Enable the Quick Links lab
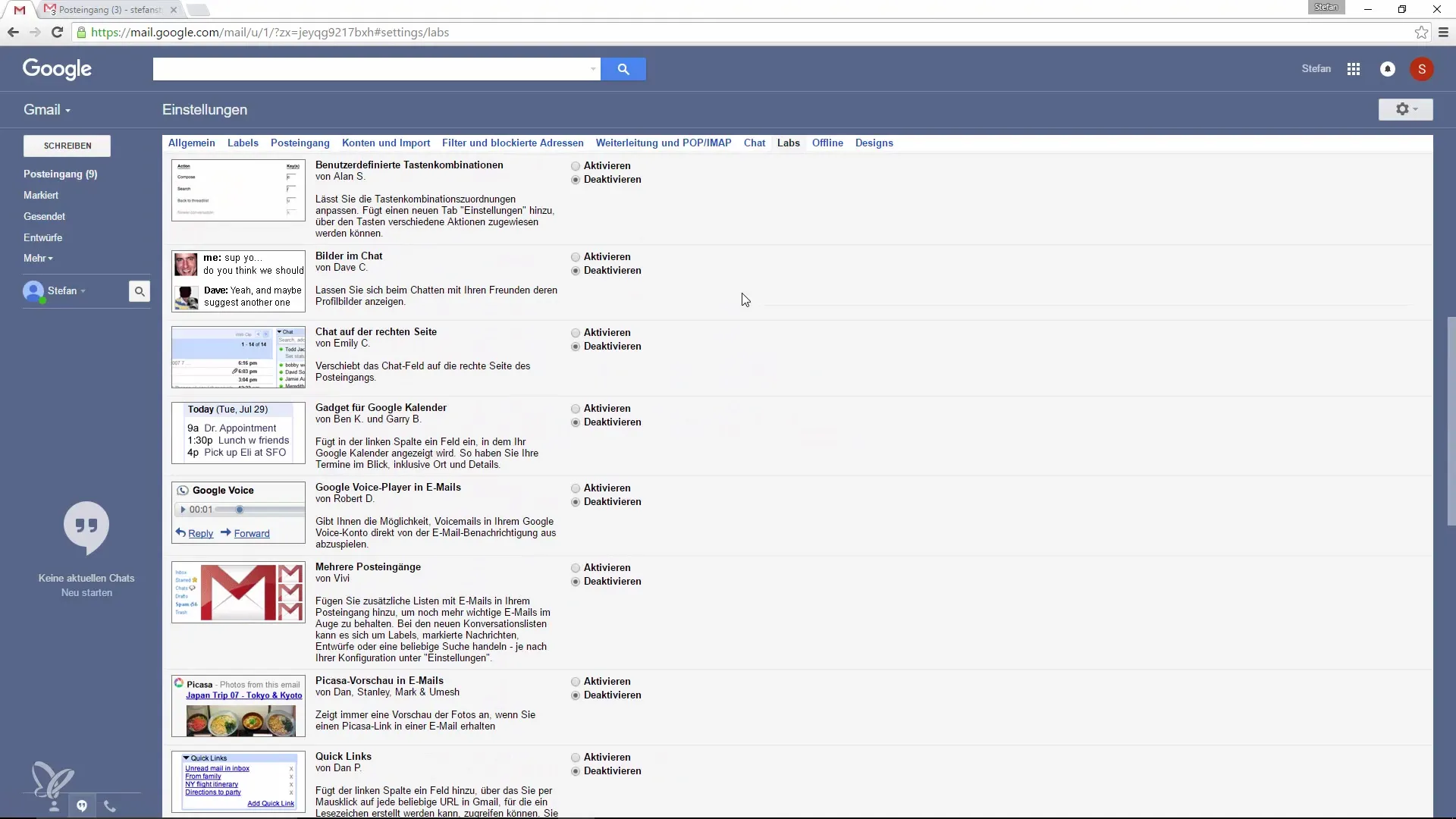Image resolution: width=1456 pixels, height=819 pixels. pyautogui.click(x=576, y=758)
